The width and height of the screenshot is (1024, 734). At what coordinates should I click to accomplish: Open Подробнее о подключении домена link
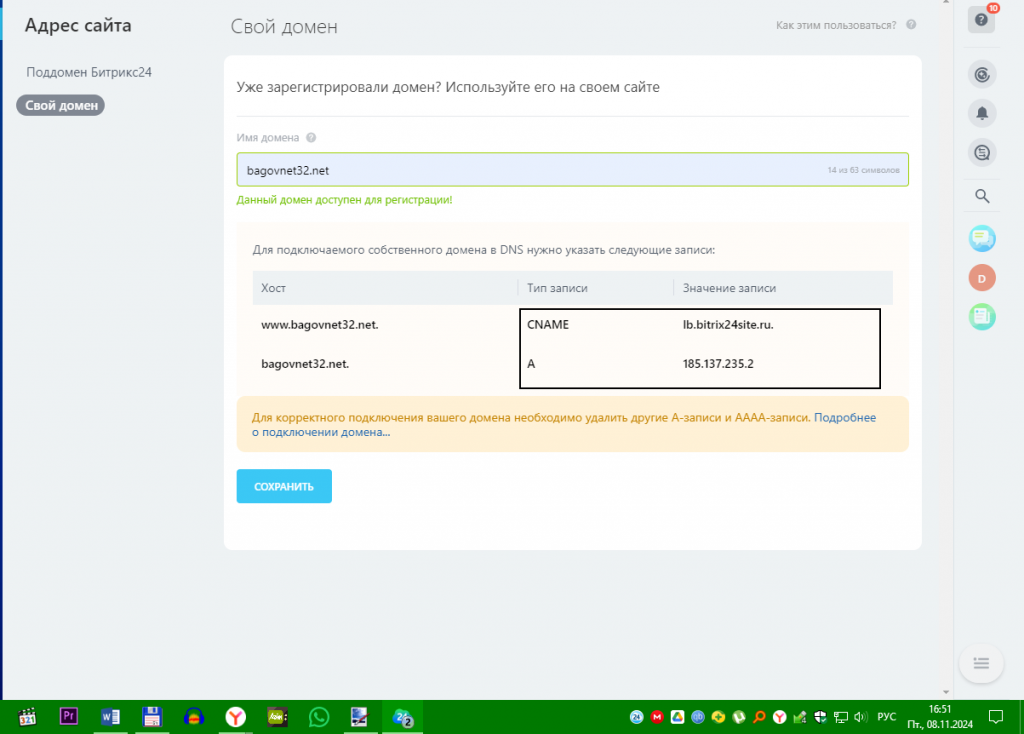tap(844, 417)
